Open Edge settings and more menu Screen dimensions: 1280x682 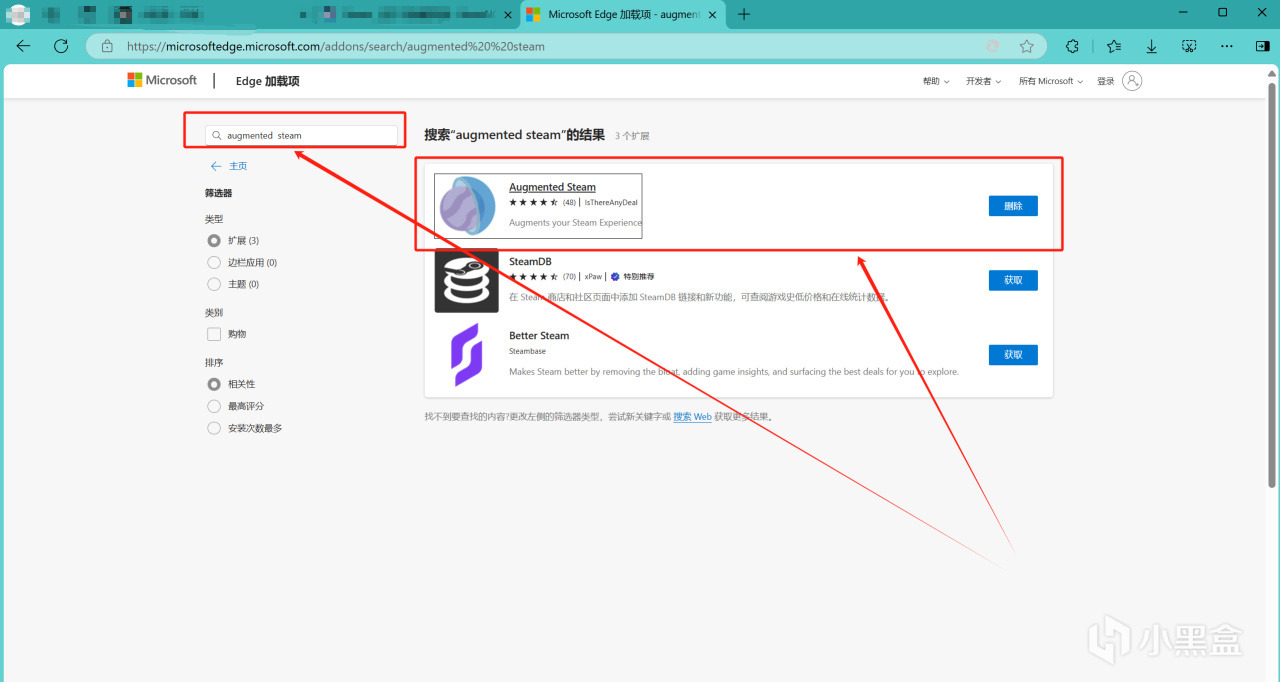[1227, 46]
